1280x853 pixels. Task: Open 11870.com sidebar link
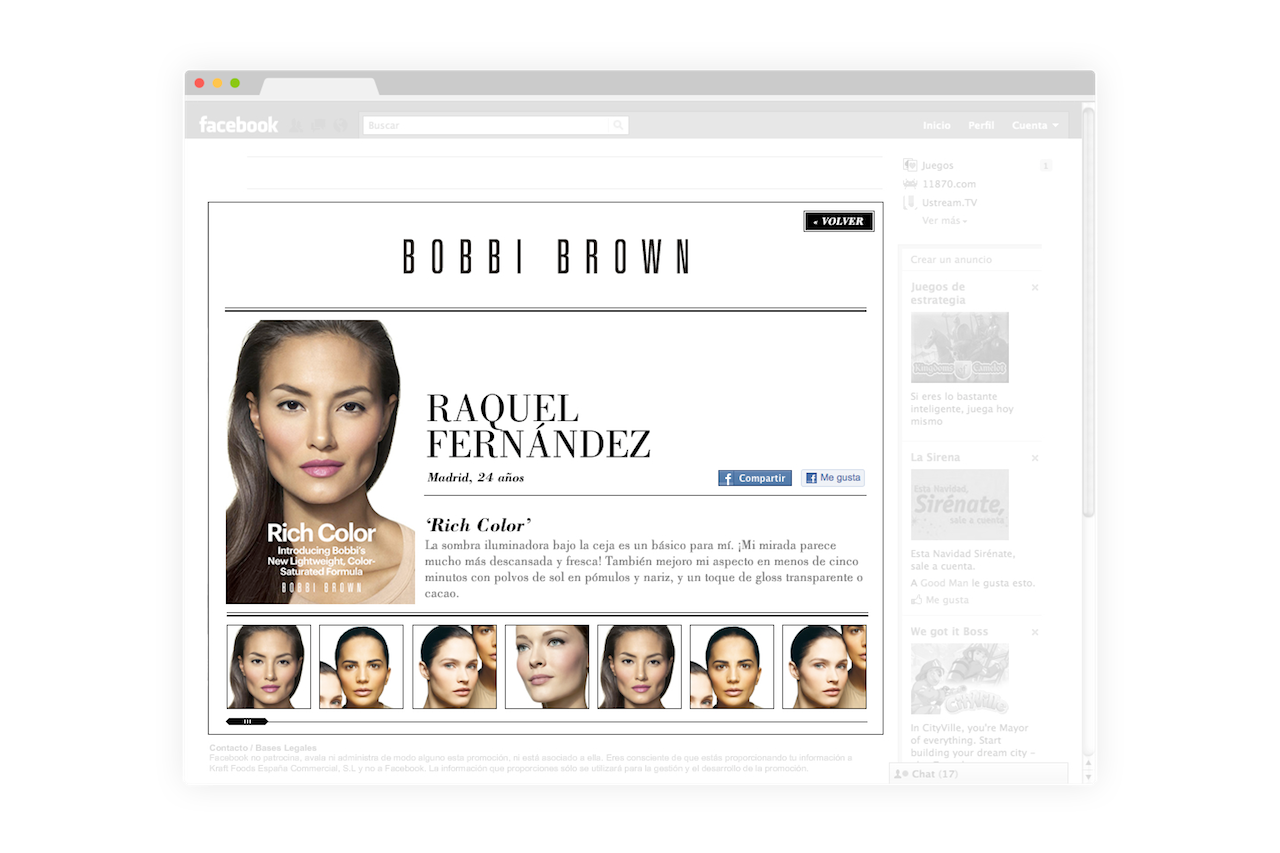949,184
